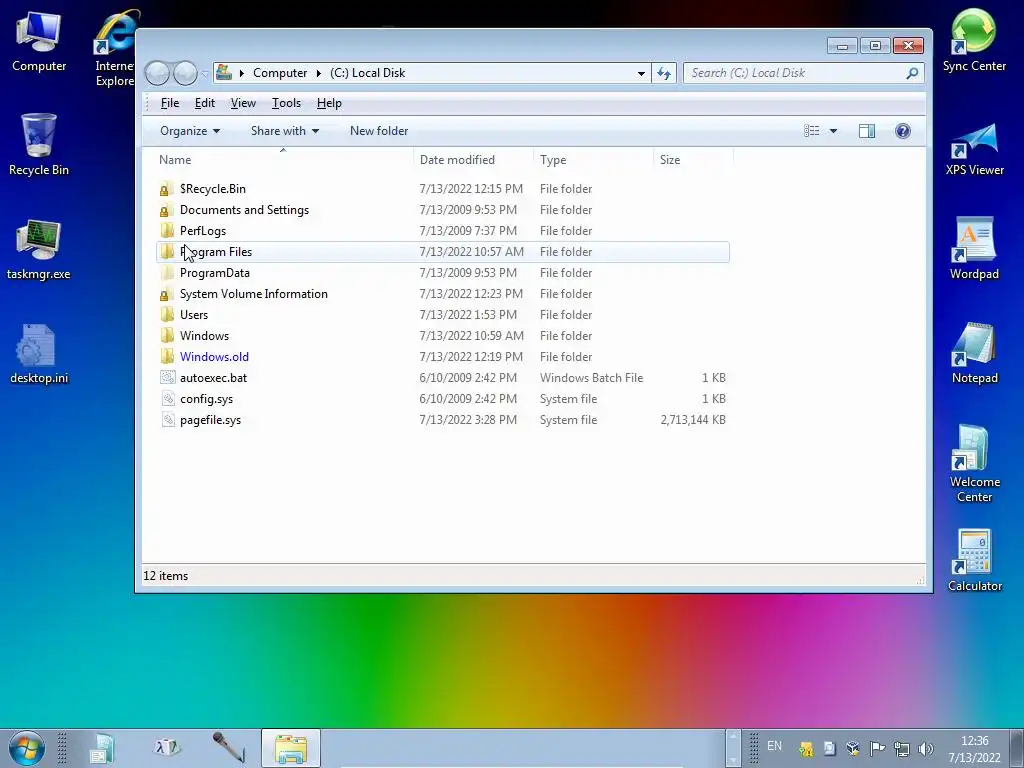Refresh the Local Disk folder view

click(664, 73)
